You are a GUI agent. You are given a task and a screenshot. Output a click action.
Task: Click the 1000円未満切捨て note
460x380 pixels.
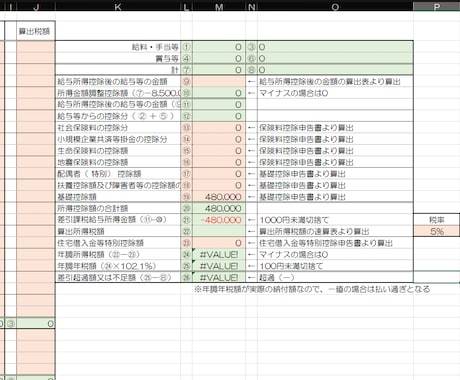294,220
